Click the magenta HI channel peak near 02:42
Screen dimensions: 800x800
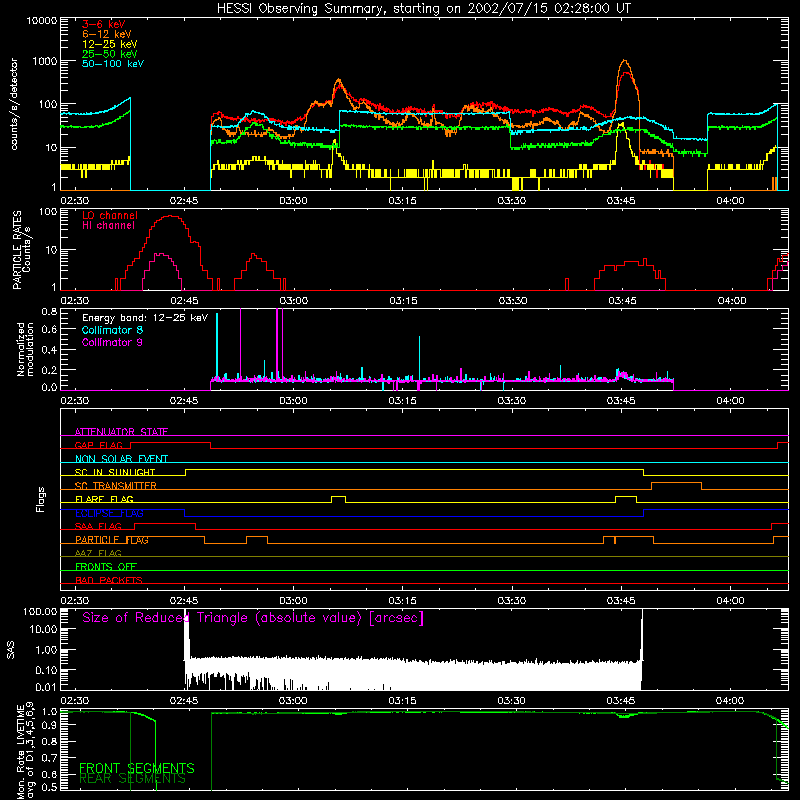click(x=161, y=255)
